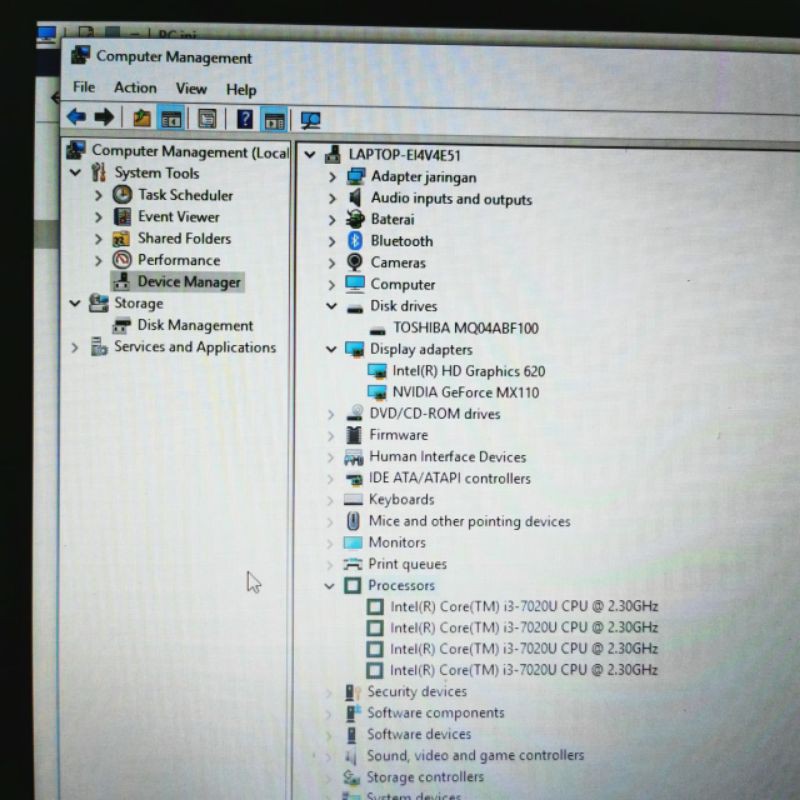This screenshot has width=800, height=800.
Task: Select the TOSHIBA MQ04ABF100 disk drive
Action: [465, 328]
